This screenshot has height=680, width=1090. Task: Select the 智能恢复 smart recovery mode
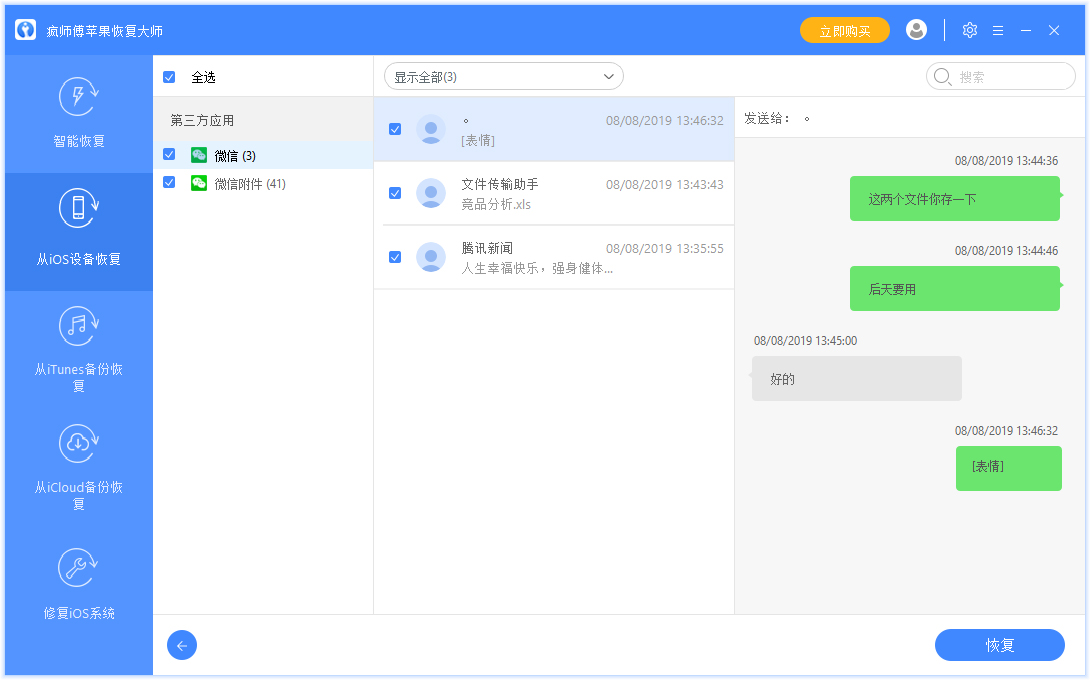[x=78, y=115]
